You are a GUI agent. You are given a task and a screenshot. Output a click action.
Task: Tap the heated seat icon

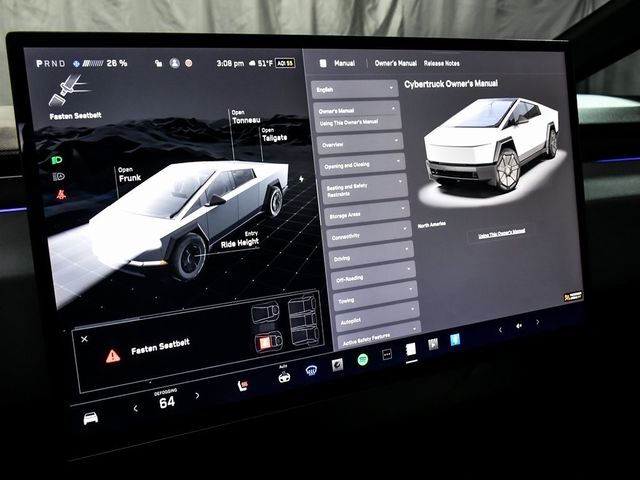point(243,385)
